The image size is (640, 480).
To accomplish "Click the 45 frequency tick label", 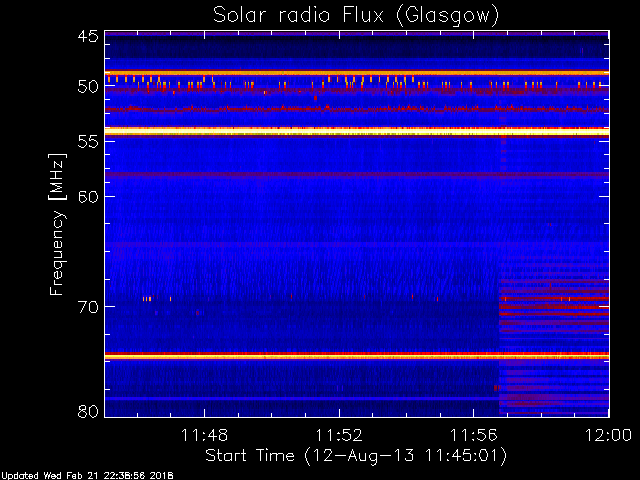I will click(x=88, y=36).
